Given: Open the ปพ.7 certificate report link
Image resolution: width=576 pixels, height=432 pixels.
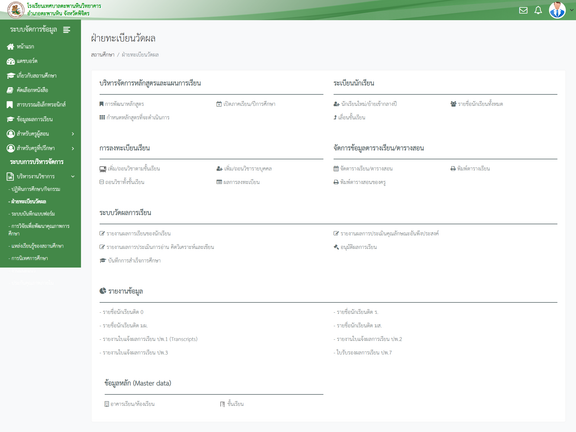Looking at the screenshot, I should [x=364, y=353].
